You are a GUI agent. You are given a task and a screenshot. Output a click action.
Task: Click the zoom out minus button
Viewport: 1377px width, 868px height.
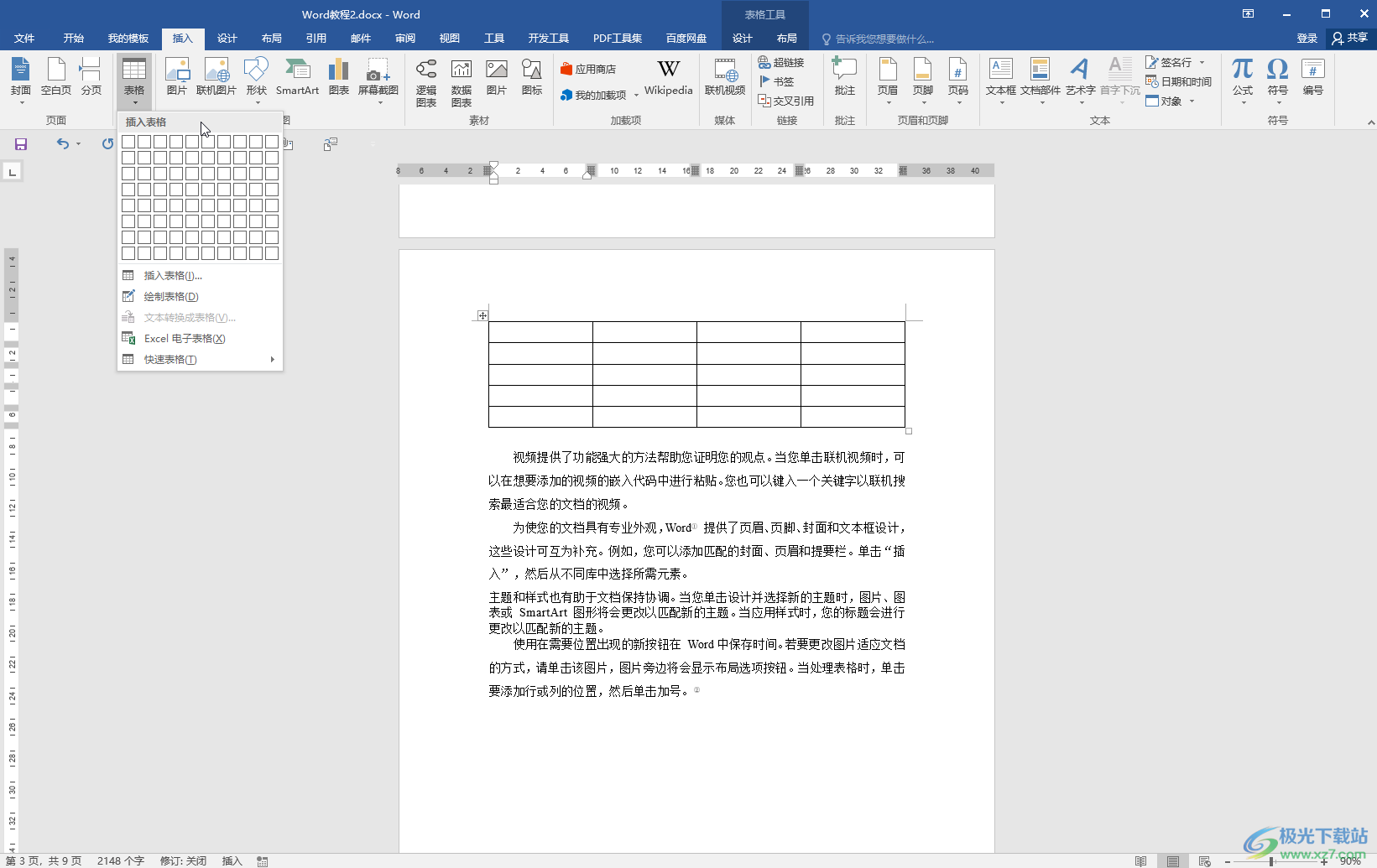pyautogui.click(x=1228, y=861)
